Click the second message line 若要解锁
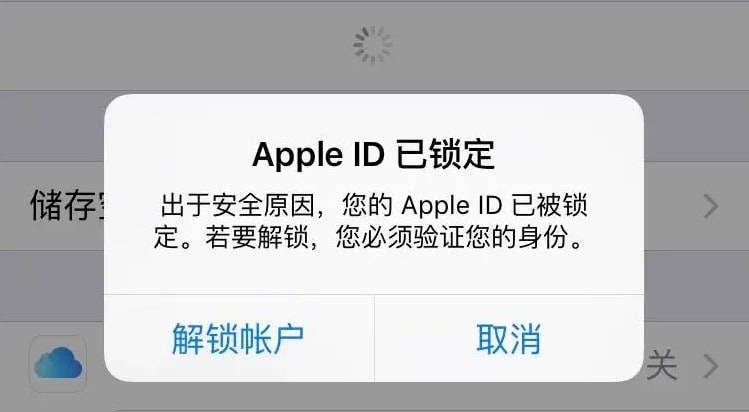The width and height of the screenshot is (749, 412). click(x=368, y=237)
